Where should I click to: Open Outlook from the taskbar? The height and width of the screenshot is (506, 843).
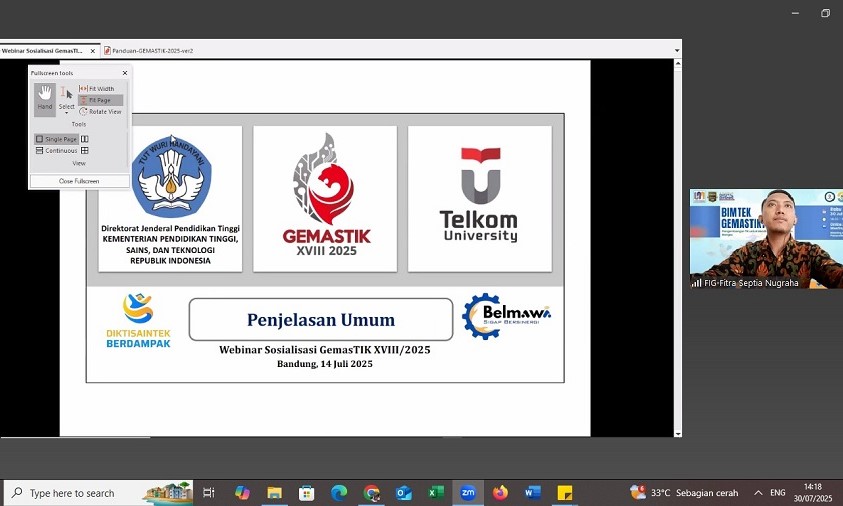click(403, 493)
